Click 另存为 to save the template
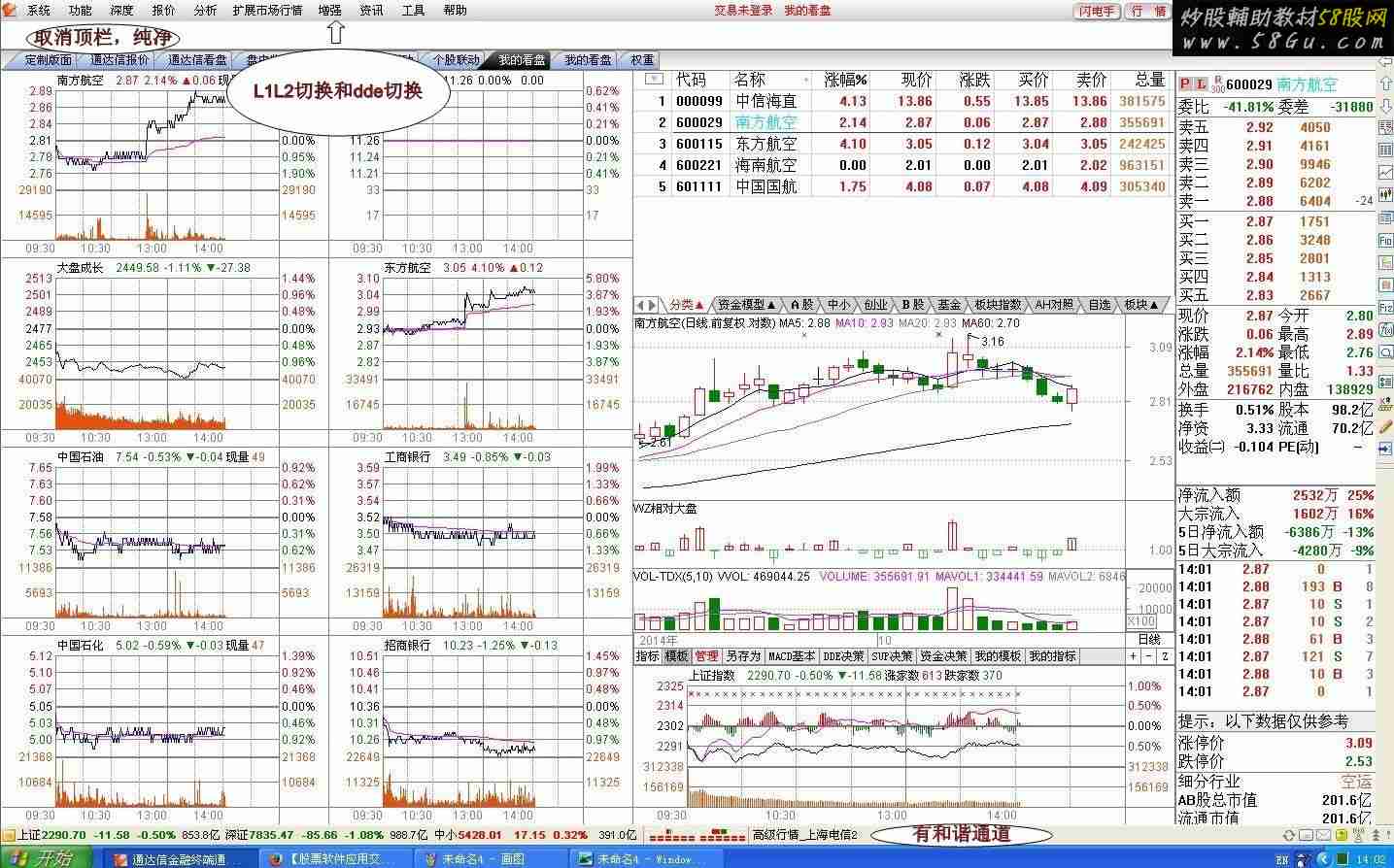The height and width of the screenshot is (868, 1394). tap(743, 656)
